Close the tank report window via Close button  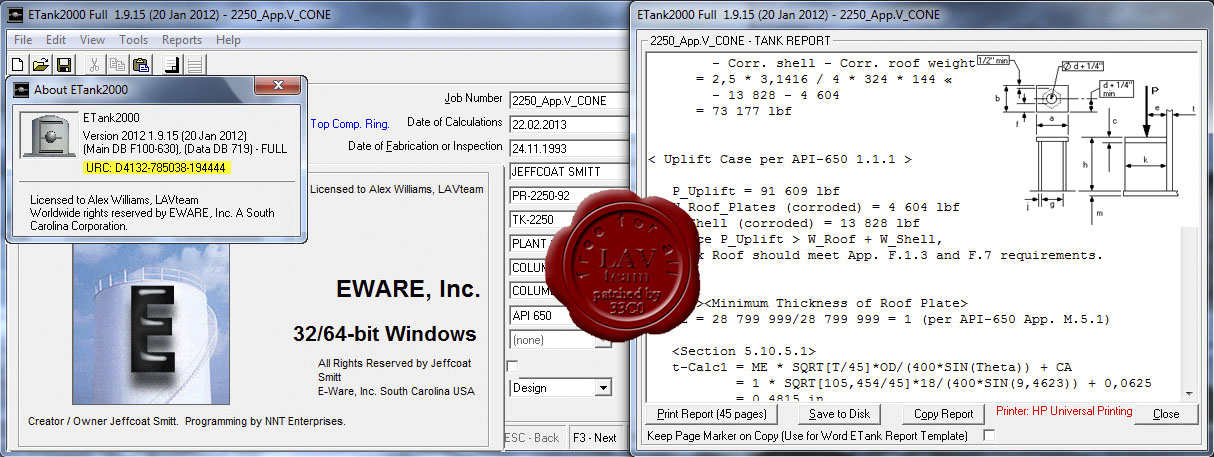(x=1165, y=413)
